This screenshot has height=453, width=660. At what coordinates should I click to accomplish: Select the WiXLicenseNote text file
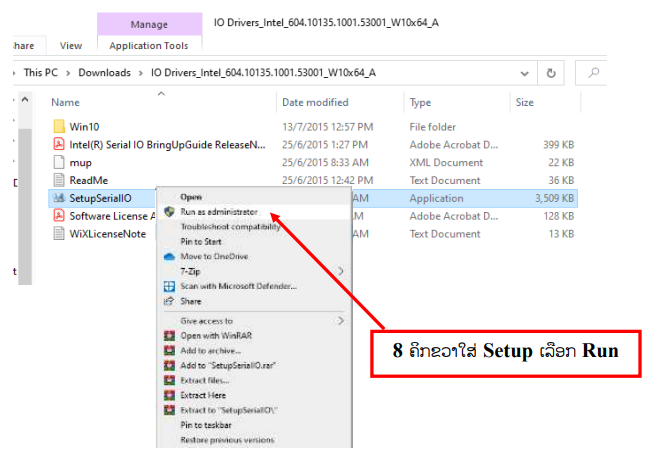click(107, 234)
